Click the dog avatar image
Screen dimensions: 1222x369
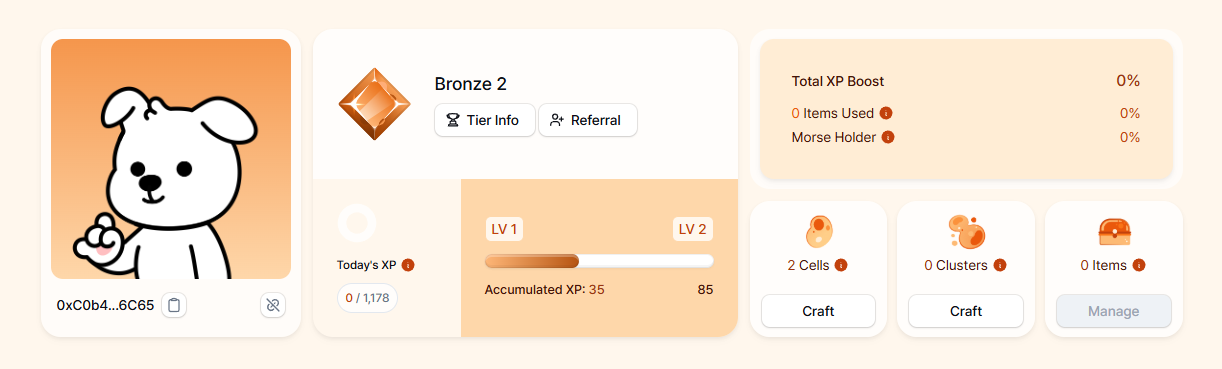tap(171, 159)
